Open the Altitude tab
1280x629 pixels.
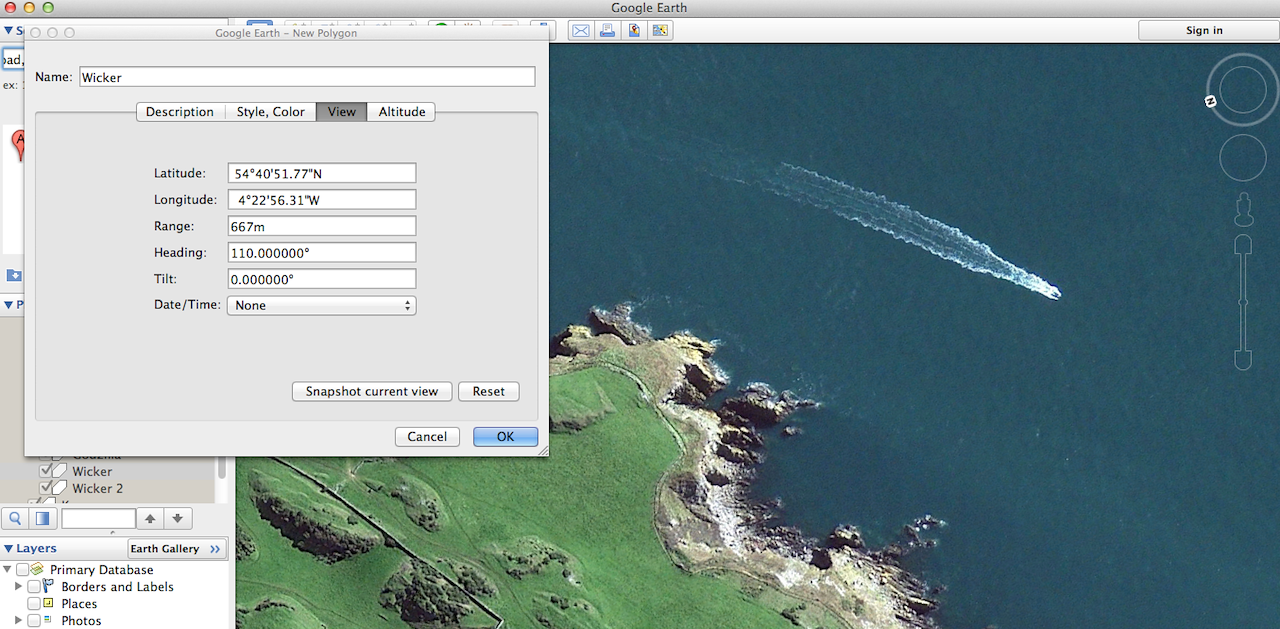[x=402, y=112]
